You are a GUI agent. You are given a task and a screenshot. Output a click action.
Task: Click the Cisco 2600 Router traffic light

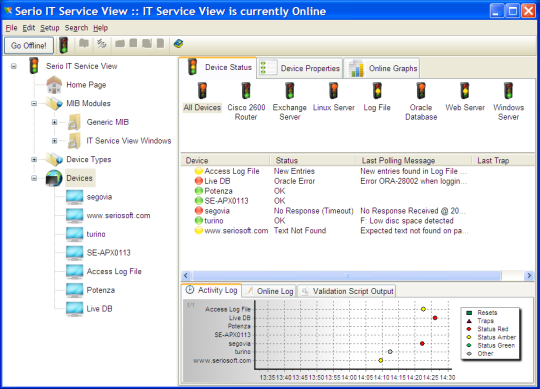tap(246, 91)
